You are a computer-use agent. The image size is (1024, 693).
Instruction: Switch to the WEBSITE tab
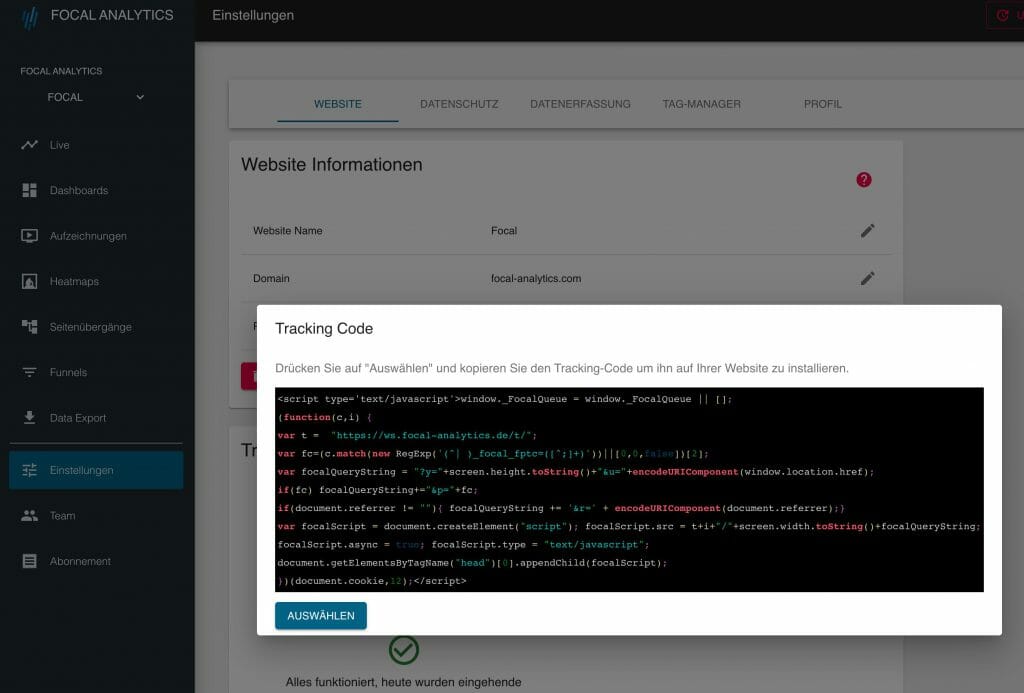pyautogui.click(x=338, y=104)
